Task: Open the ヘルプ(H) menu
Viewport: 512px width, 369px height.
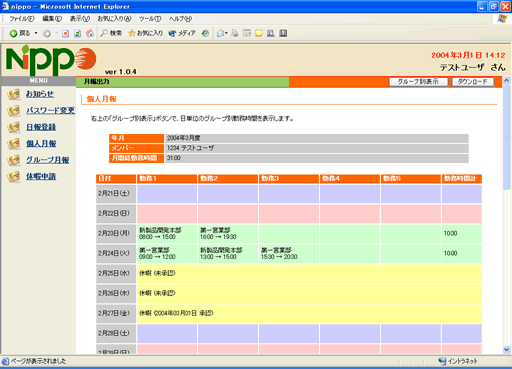Action: pyautogui.click(x=180, y=19)
